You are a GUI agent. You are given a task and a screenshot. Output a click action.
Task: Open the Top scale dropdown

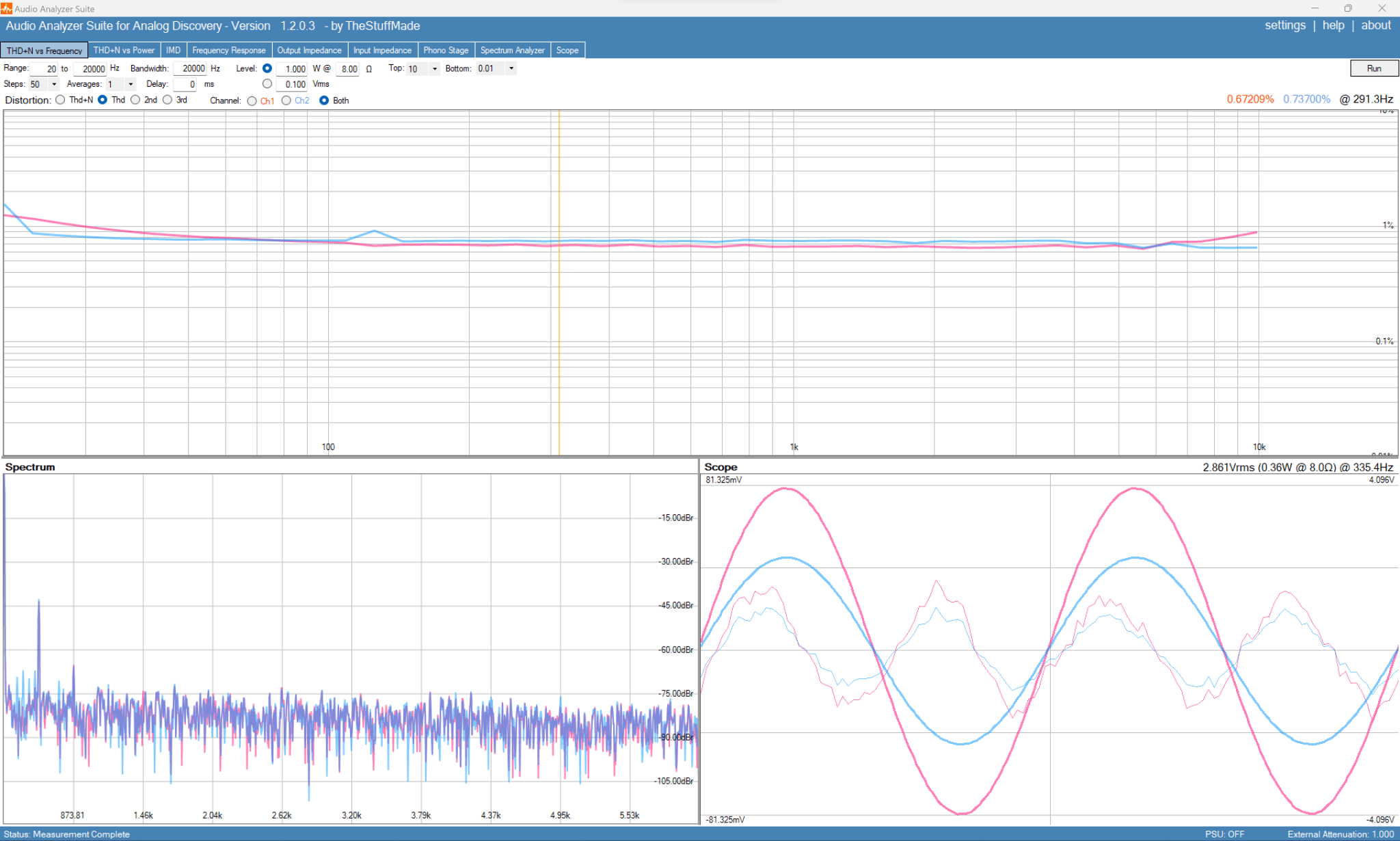click(x=434, y=68)
